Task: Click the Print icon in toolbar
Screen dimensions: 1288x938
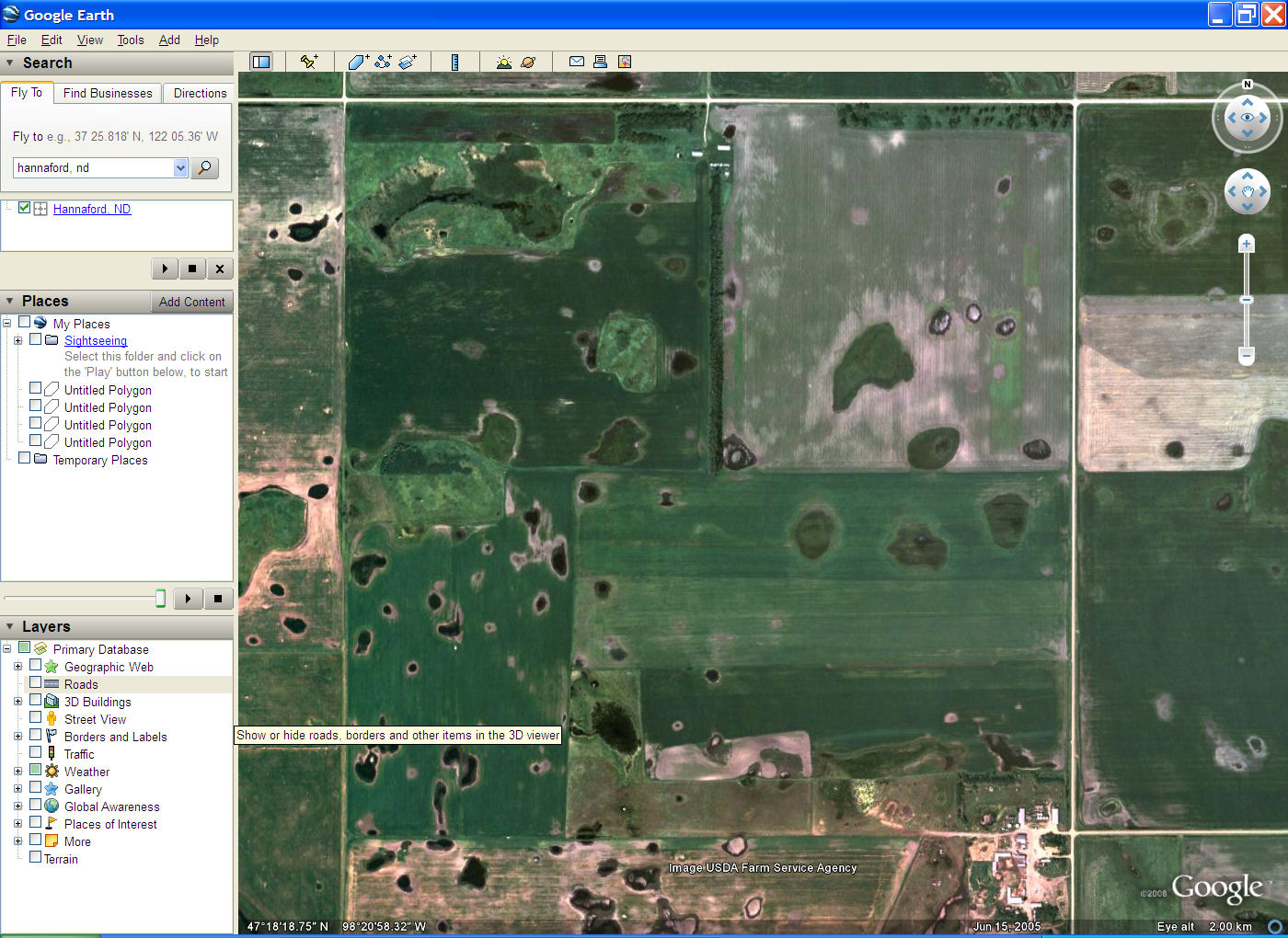Action: (x=600, y=62)
